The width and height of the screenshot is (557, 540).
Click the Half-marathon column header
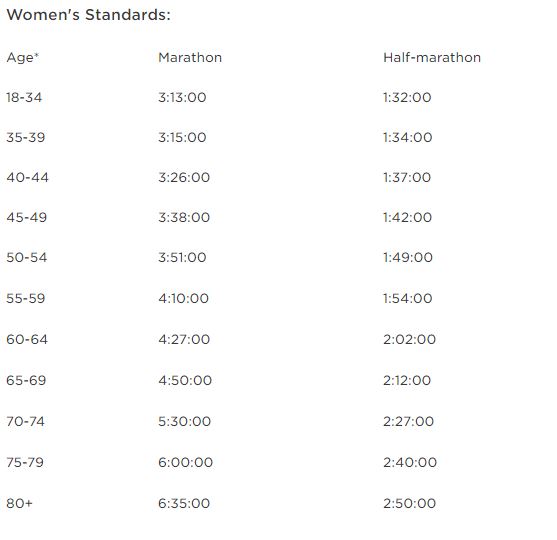click(x=432, y=58)
